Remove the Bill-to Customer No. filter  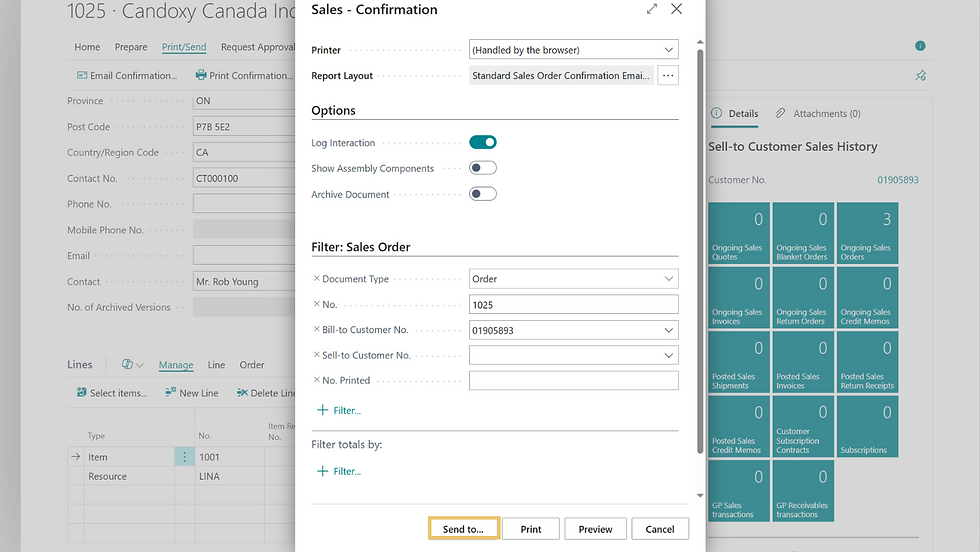(316, 329)
